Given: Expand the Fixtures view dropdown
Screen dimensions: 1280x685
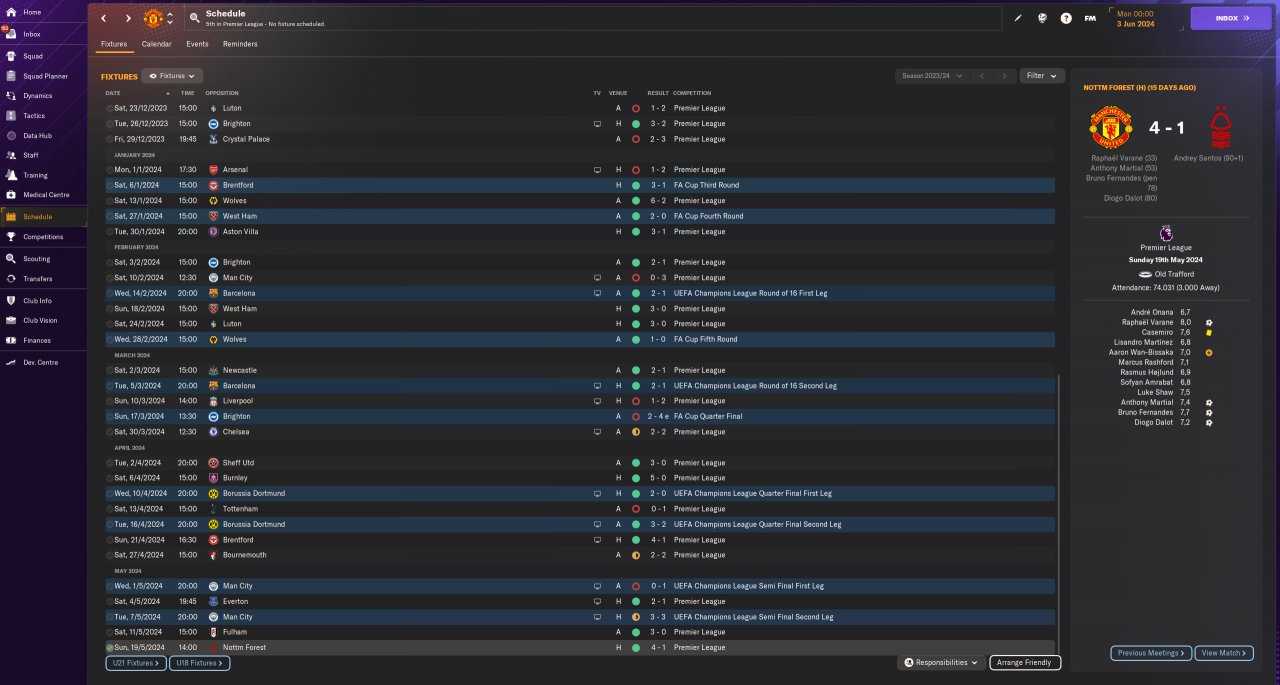Looking at the screenshot, I should [173, 76].
